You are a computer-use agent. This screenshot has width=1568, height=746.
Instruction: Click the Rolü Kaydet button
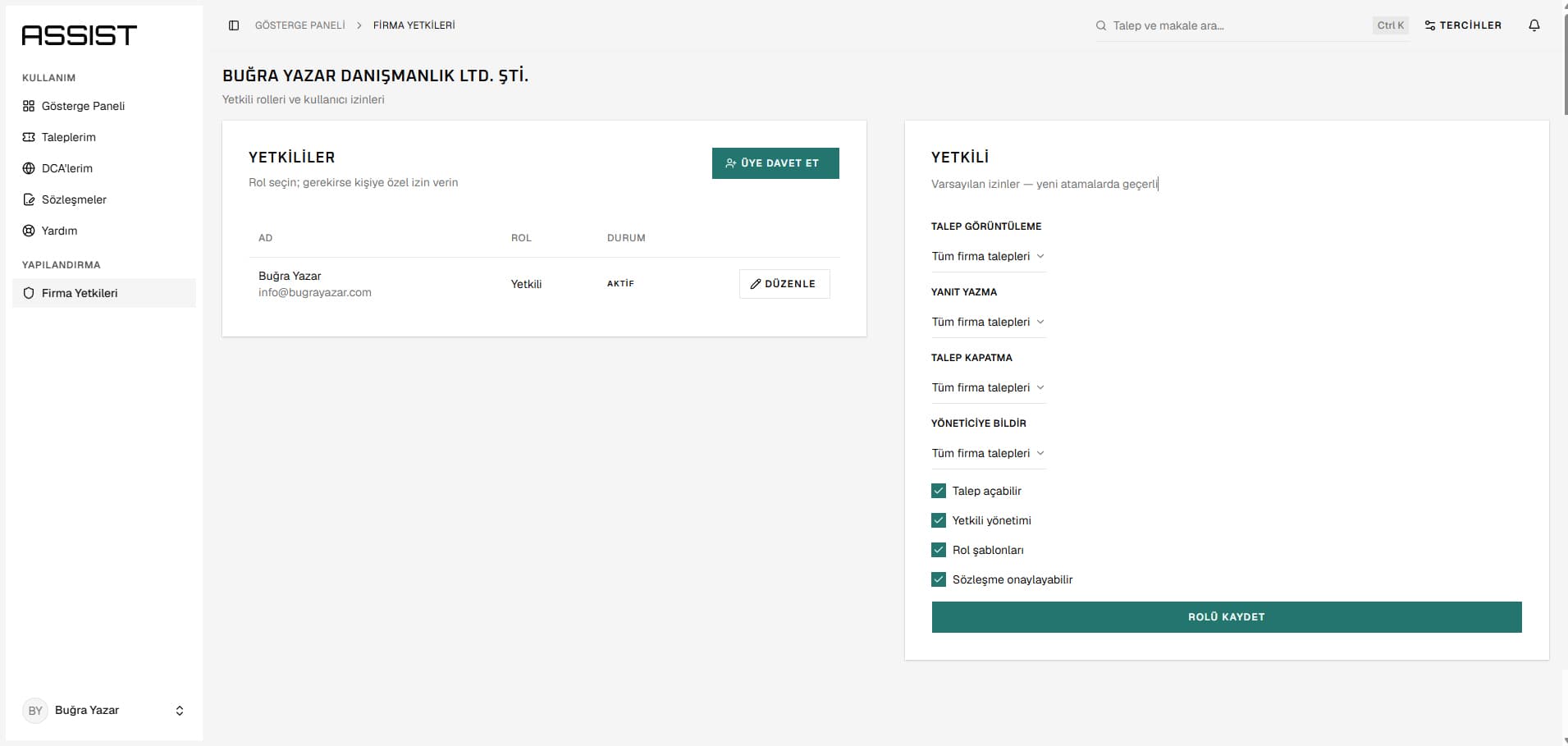[x=1227, y=617]
